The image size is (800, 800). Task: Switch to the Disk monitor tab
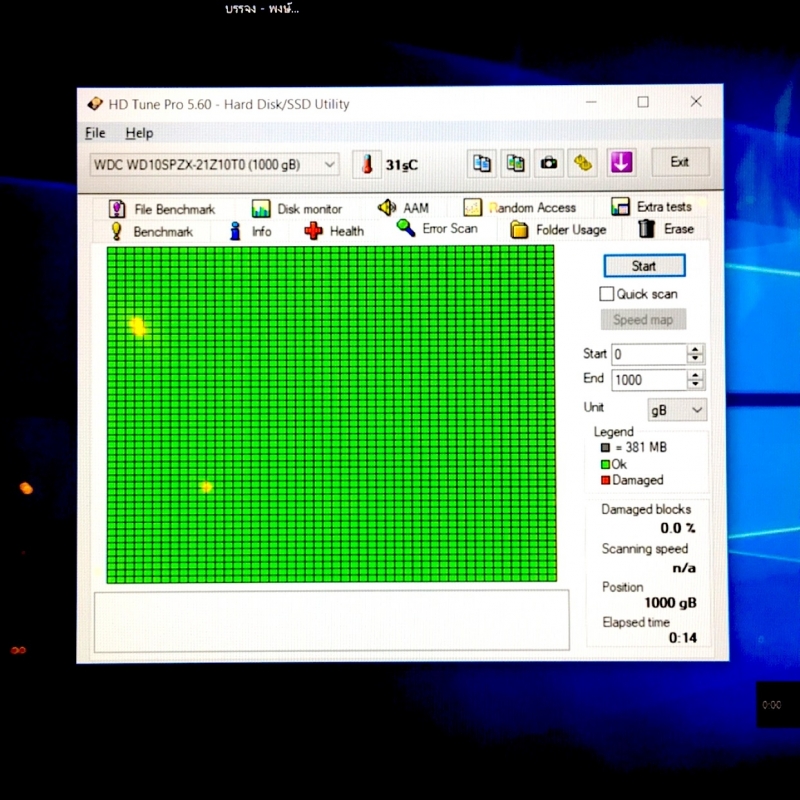coord(297,209)
